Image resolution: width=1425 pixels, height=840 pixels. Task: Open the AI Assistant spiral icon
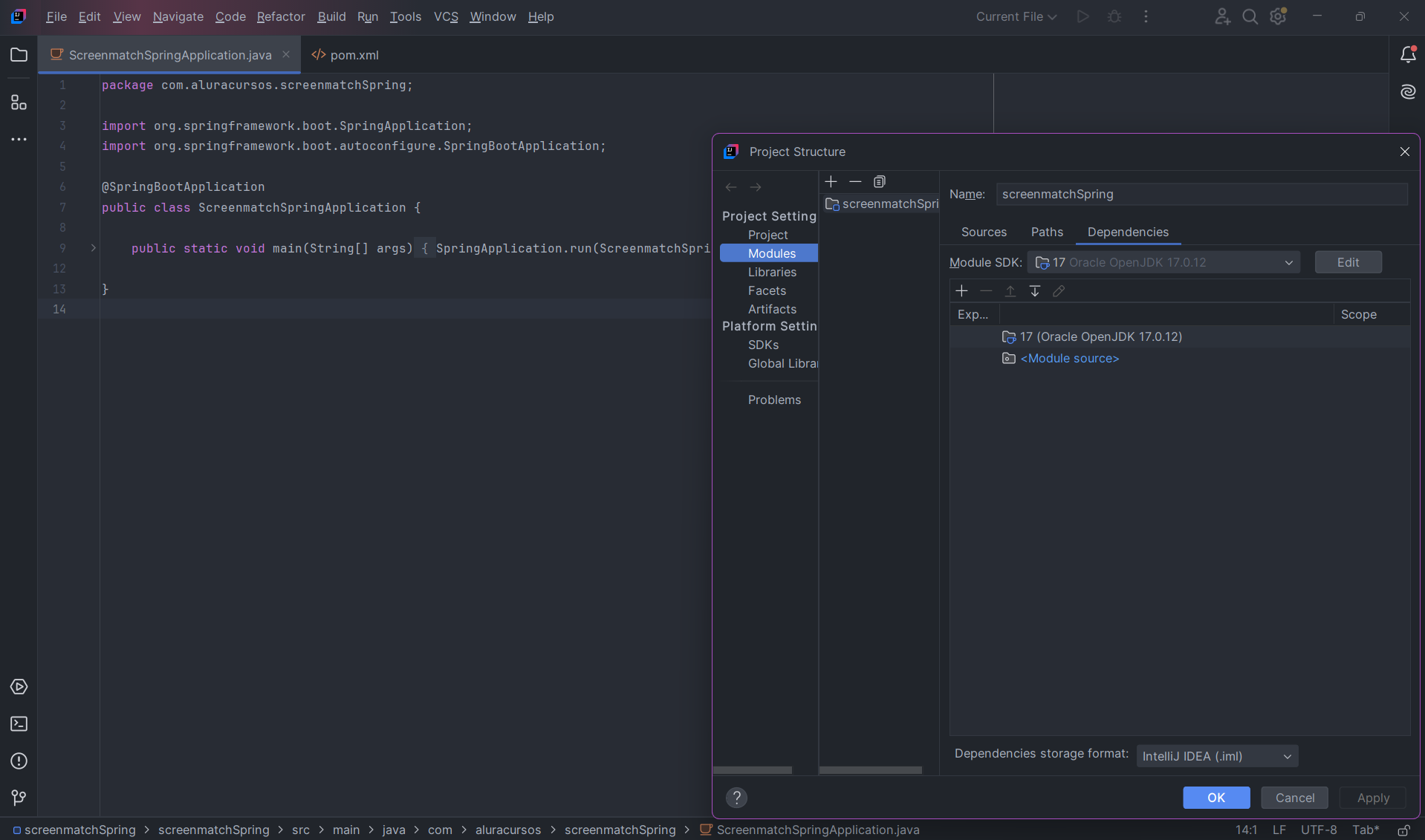click(x=1408, y=92)
